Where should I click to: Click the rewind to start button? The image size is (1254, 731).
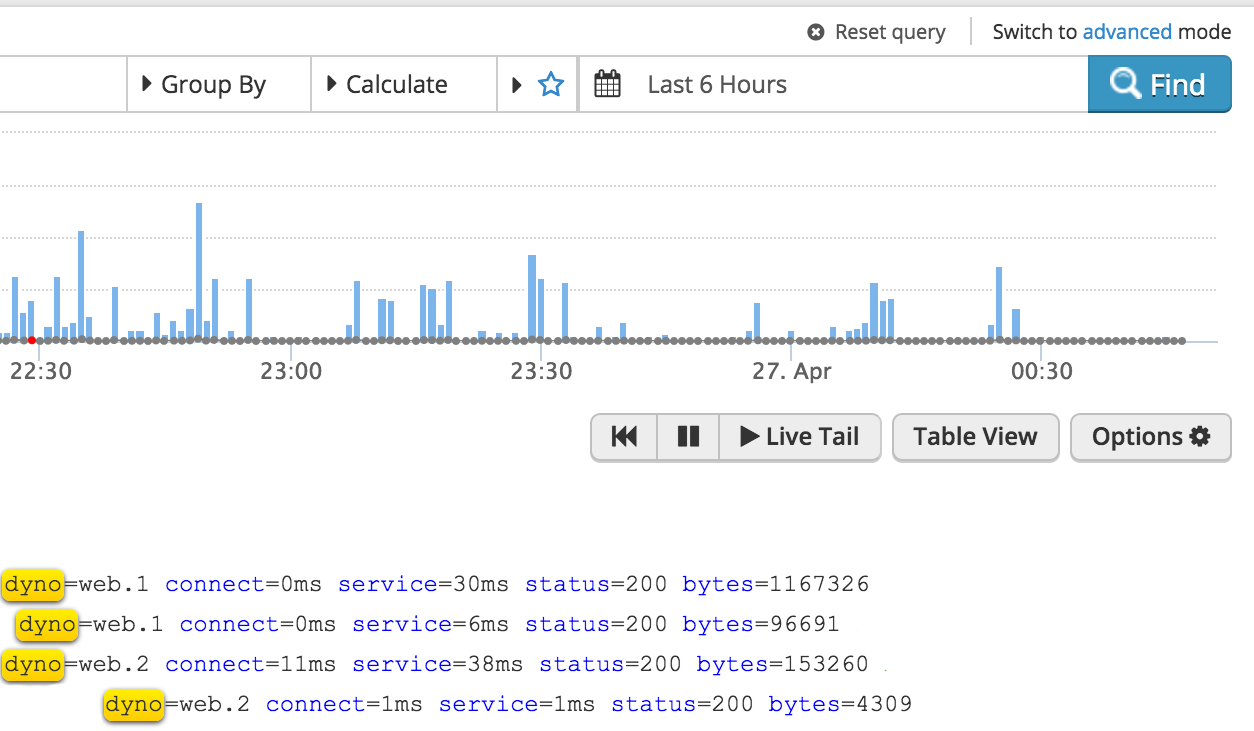click(x=624, y=437)
